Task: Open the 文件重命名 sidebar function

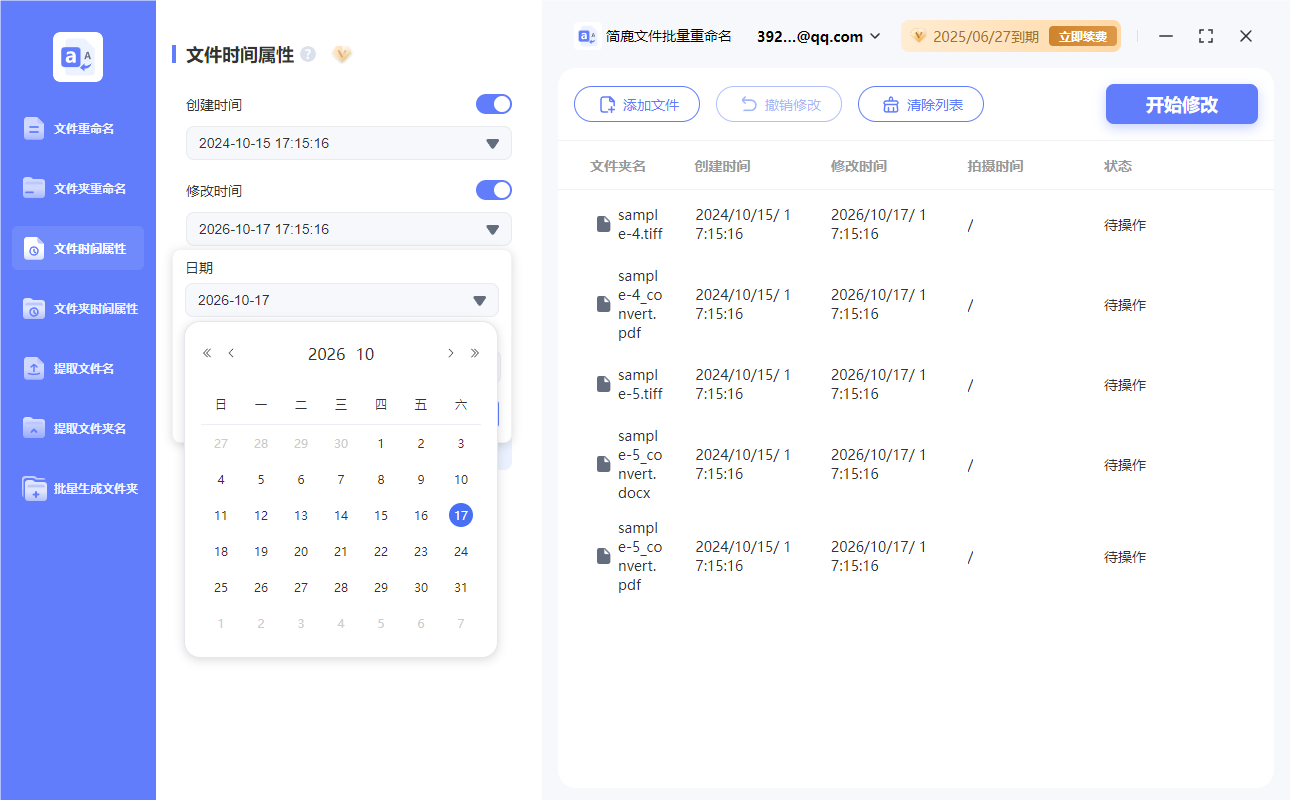Action: tap(77, 127)
